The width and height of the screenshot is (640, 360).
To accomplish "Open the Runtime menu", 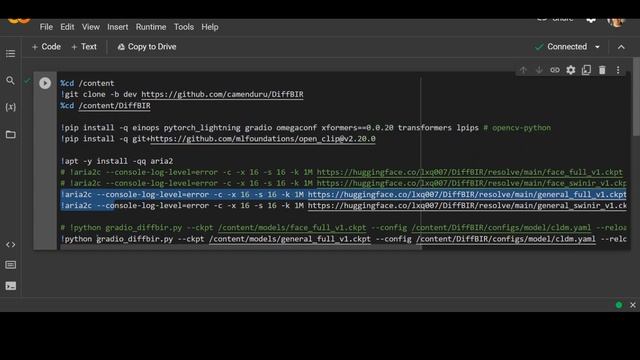I will (x=151, y=27).
